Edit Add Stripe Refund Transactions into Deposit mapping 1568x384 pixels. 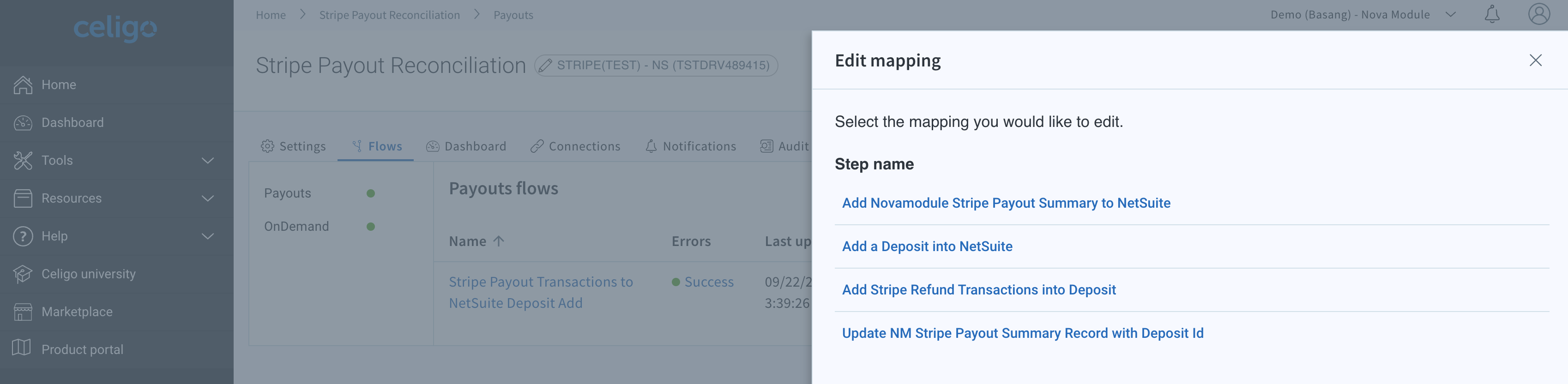click(x=979, y=290)
